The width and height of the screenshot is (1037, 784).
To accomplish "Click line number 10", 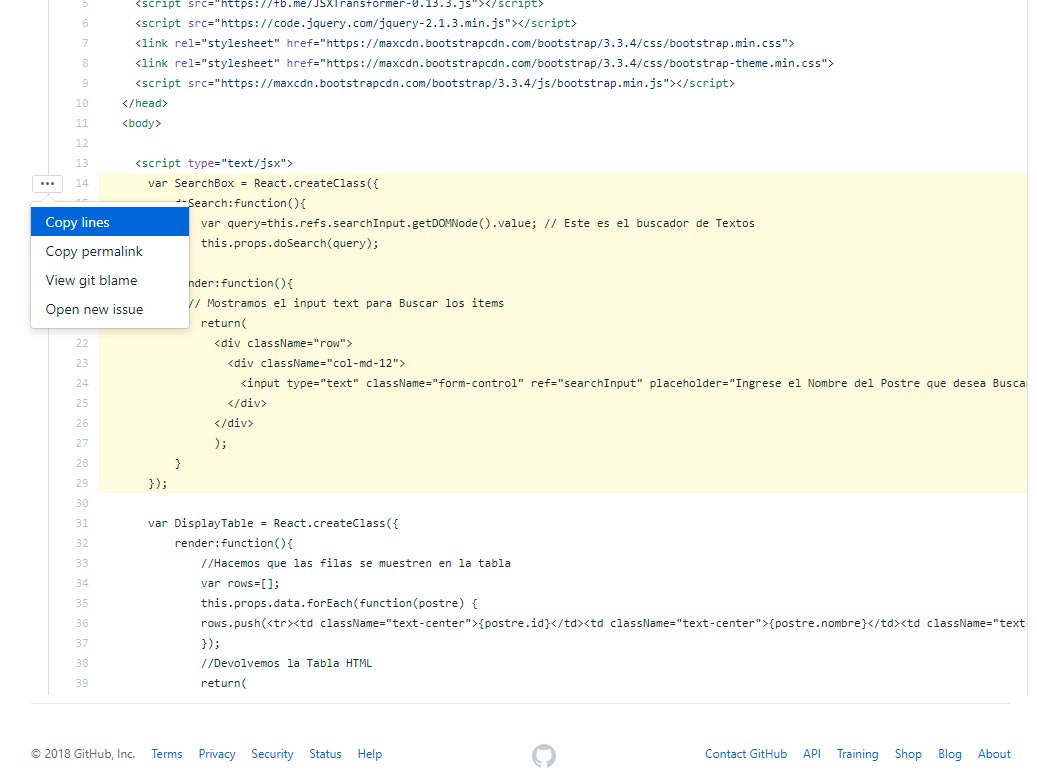I will pyautogui.click(x=82, y=103).
